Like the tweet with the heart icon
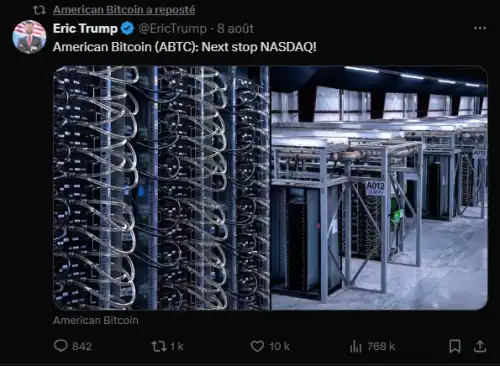 tap(257, 346)
